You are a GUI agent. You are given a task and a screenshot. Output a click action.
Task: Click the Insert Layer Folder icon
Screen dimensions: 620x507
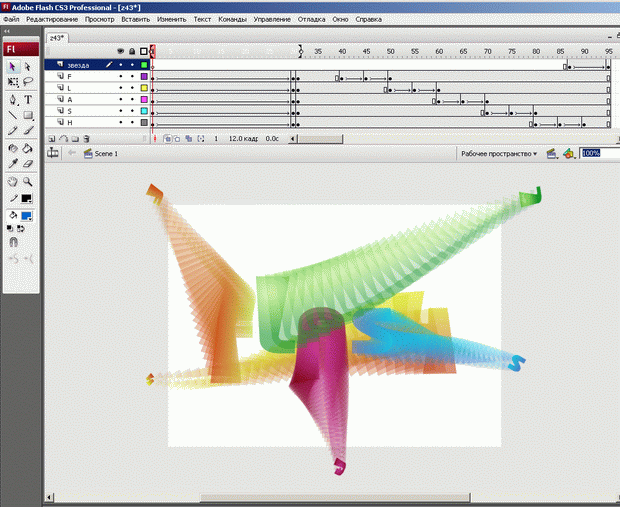click(75, 139)
